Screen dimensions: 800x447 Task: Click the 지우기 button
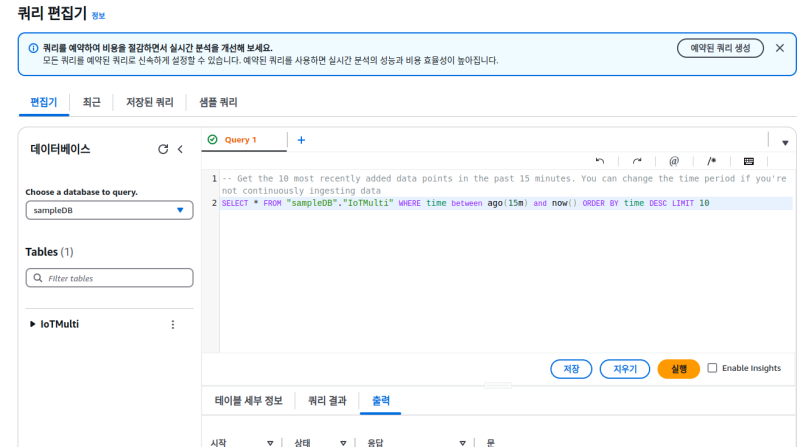coord(624,369)
